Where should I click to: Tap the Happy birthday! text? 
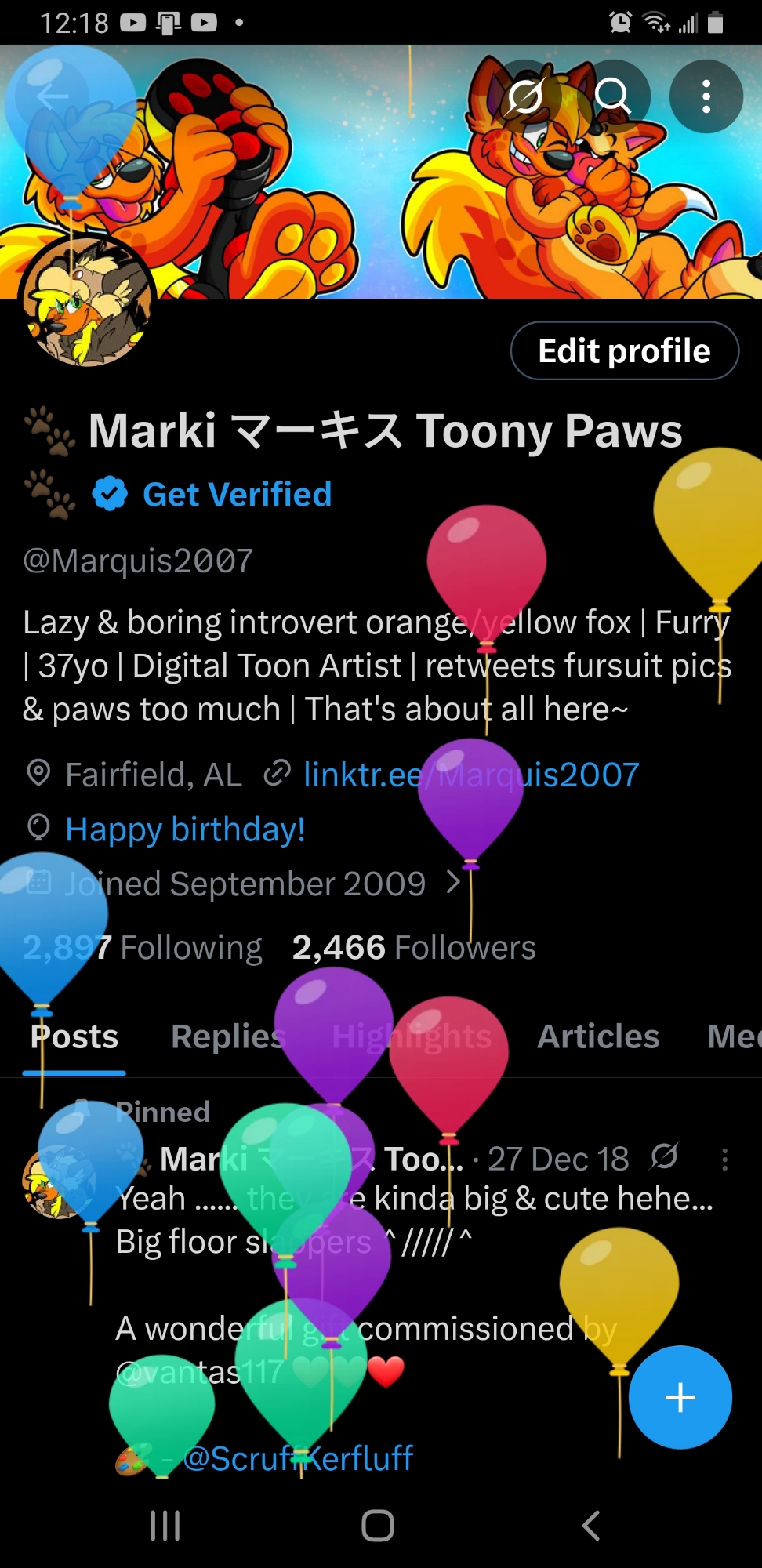[x=186, y=829]
